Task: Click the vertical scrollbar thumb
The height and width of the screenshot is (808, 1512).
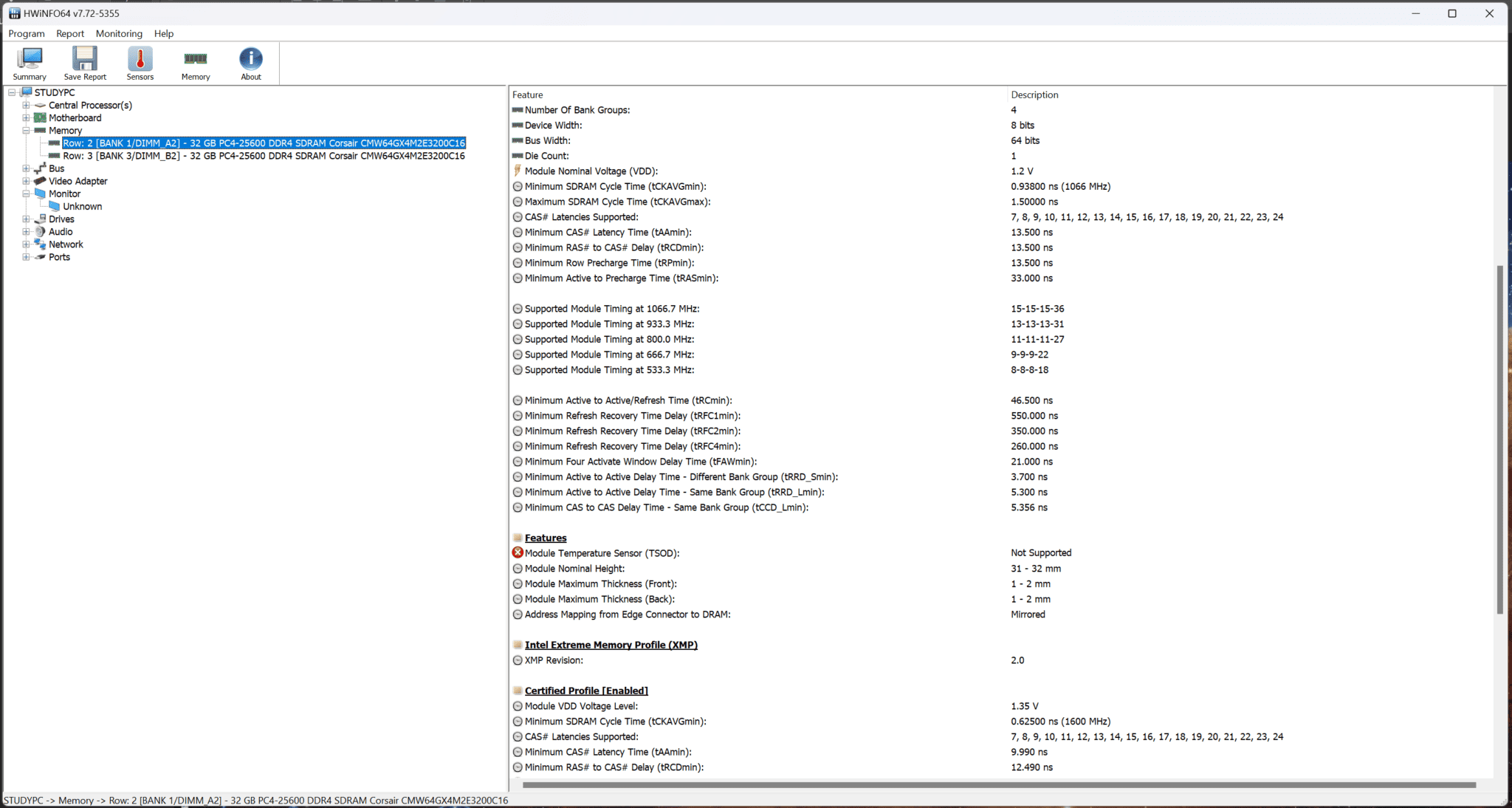Action: click(x=1499, y=439)
